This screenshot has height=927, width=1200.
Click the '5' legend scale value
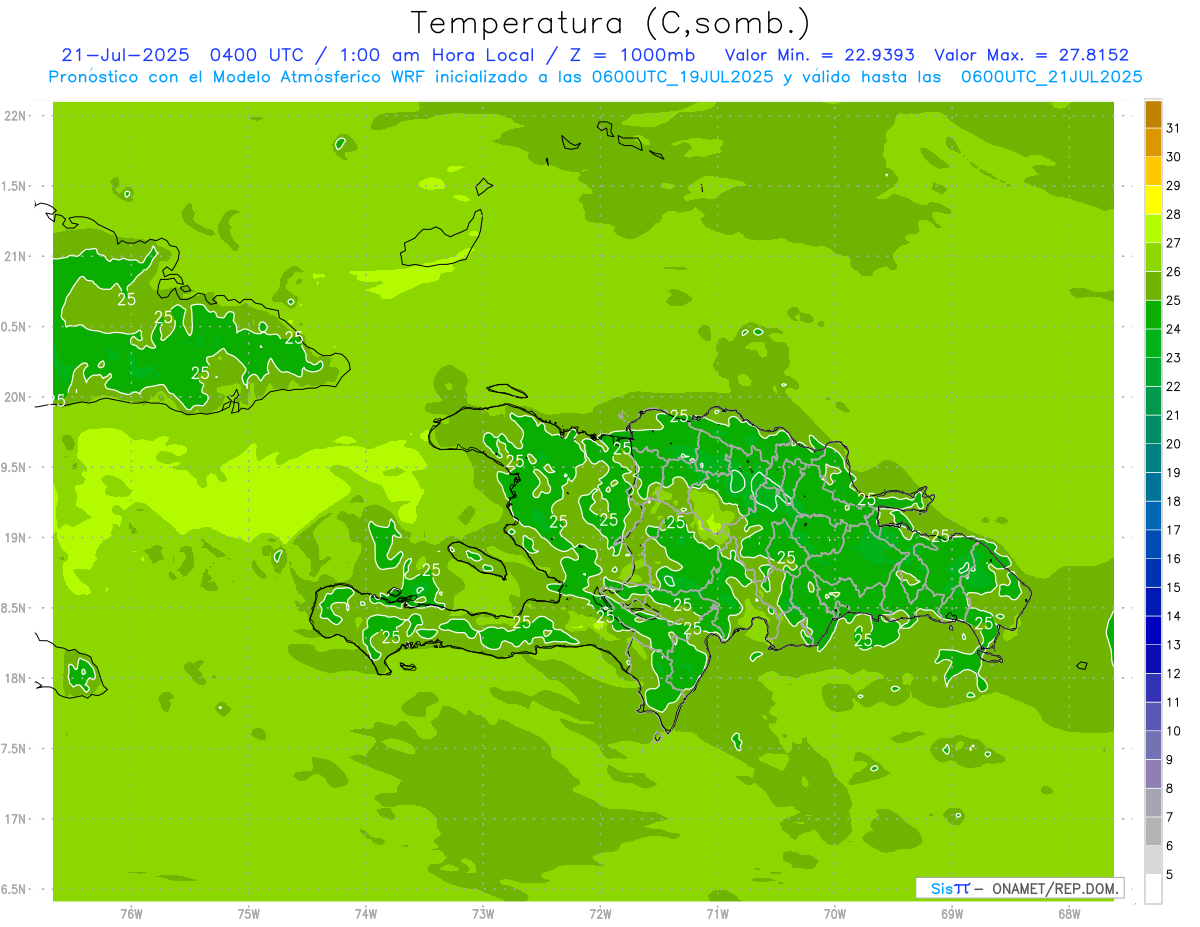[1170, 874]
